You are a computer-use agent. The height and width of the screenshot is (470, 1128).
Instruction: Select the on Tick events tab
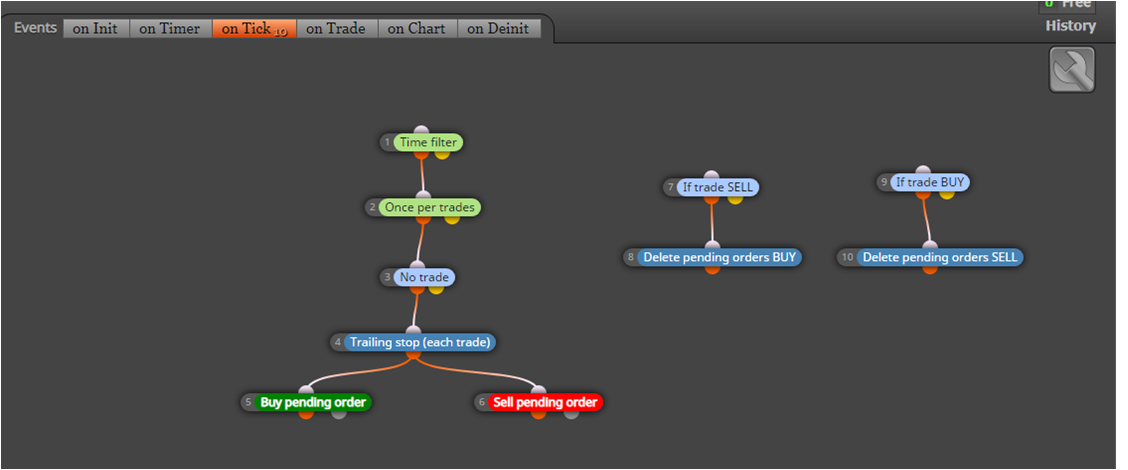[254, 29]
